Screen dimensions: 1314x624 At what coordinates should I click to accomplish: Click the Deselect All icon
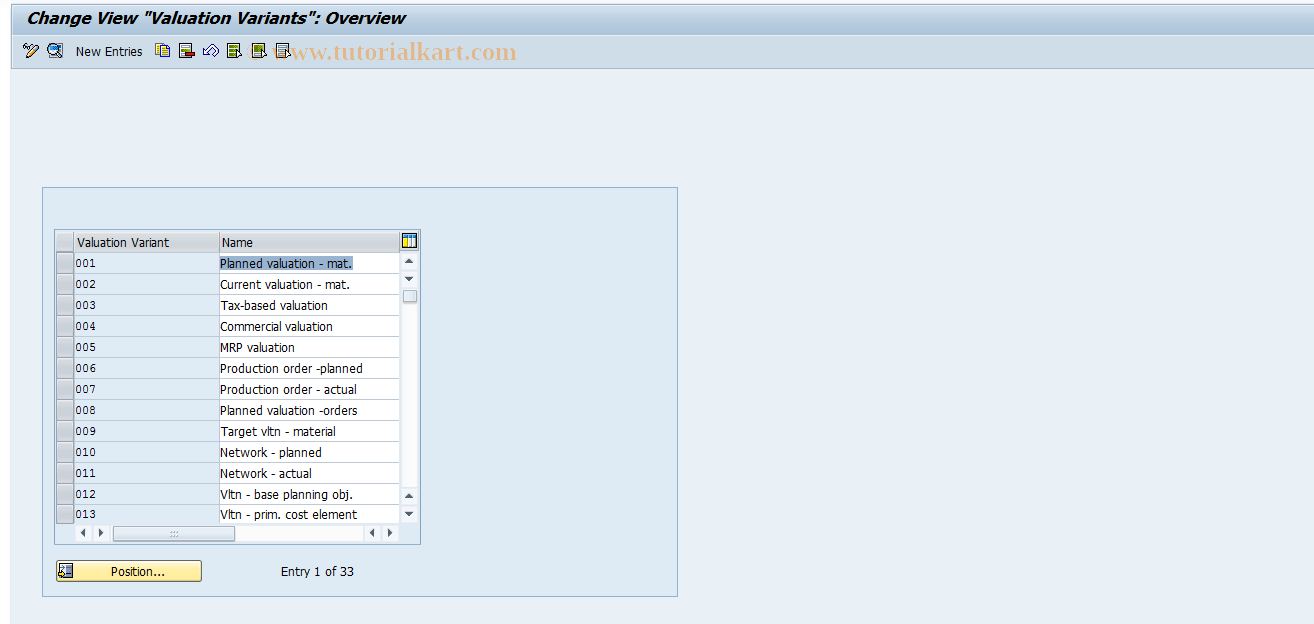click(282, 51)
